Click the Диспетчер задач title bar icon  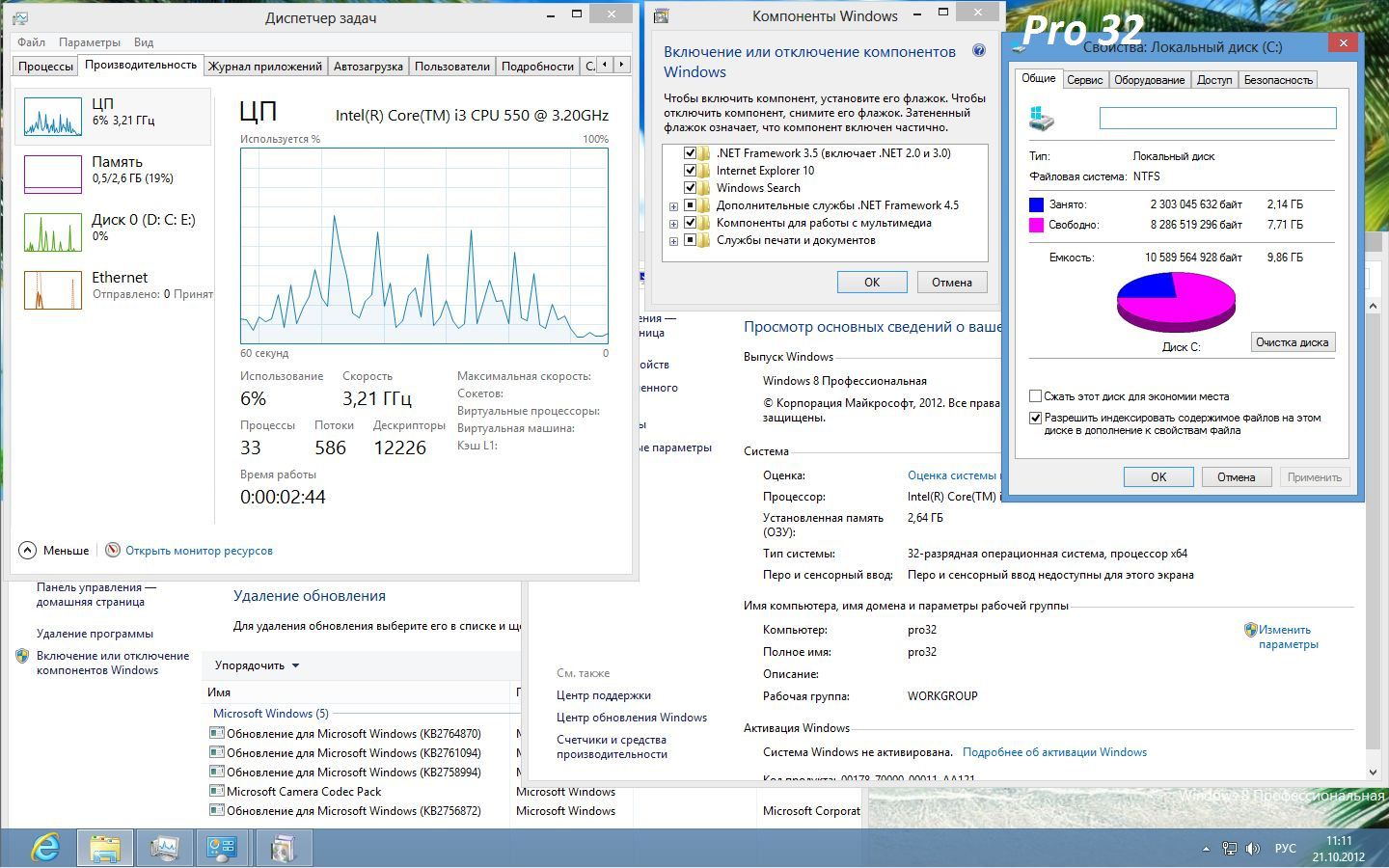pyautogui.click(x=20, y=17)
